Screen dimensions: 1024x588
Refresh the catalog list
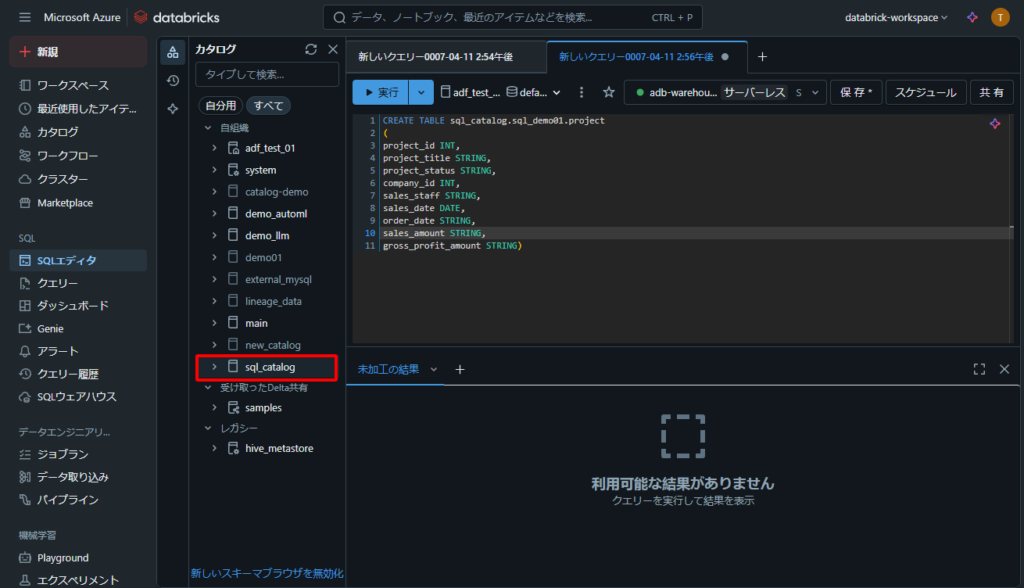coord(311,49)
